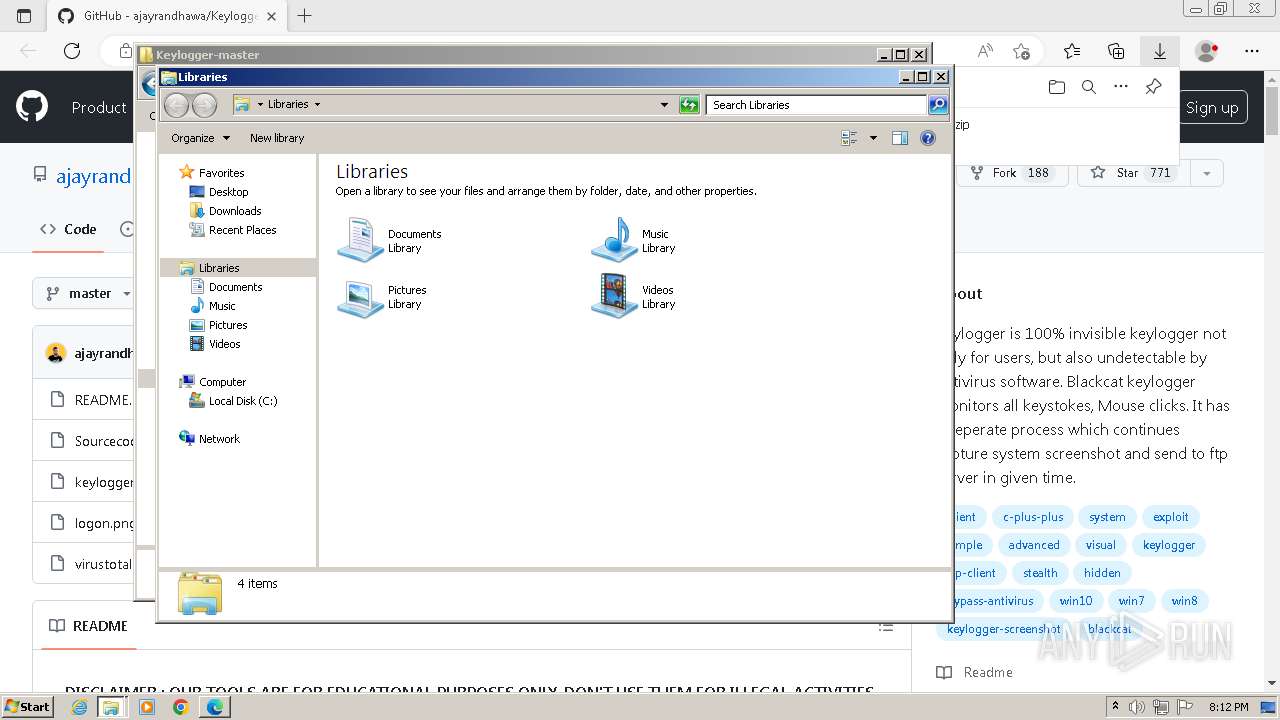Open the Organize dropdown menu
1280x720 pixels.
[x=201, y=138]
